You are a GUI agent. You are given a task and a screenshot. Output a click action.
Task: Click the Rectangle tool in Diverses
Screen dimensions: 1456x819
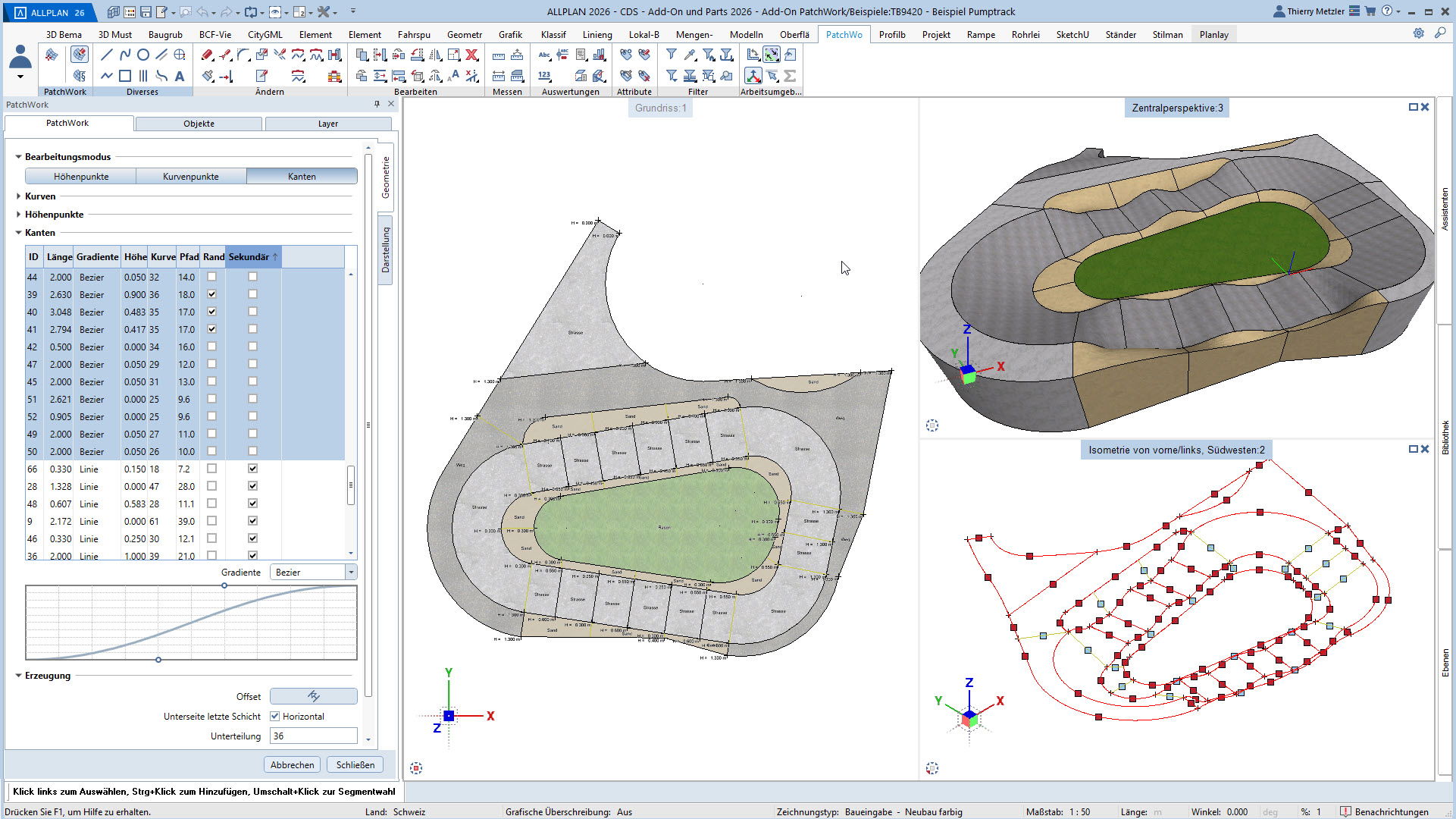125,76
